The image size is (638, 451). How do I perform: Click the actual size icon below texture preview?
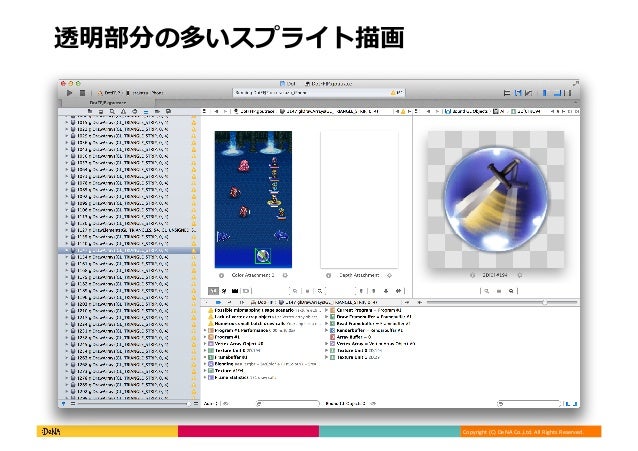click(x=499, y=291)
